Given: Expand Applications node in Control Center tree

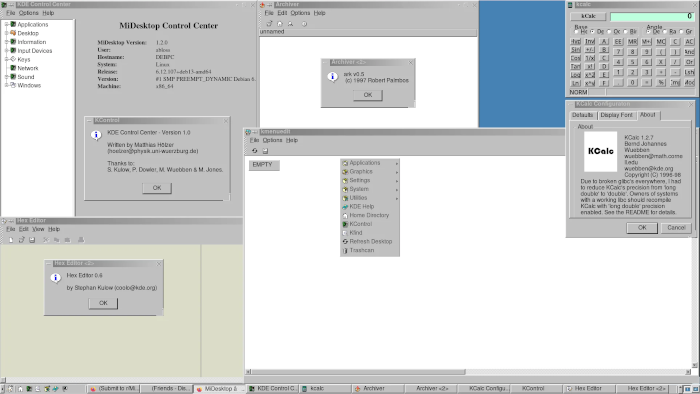Looking at the screenshot, I should [x=7, y=25].
